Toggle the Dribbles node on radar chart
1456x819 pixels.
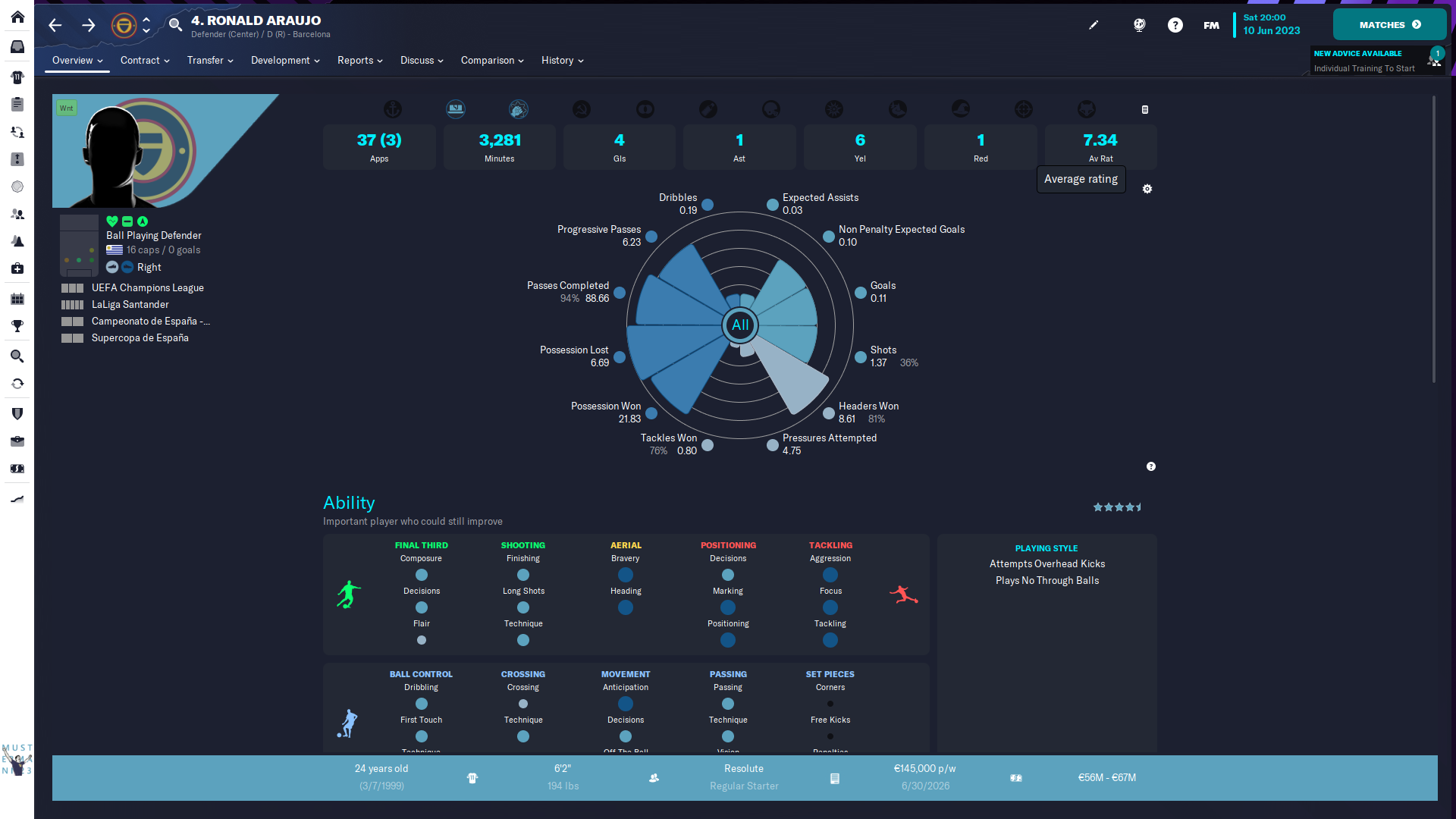708,205
